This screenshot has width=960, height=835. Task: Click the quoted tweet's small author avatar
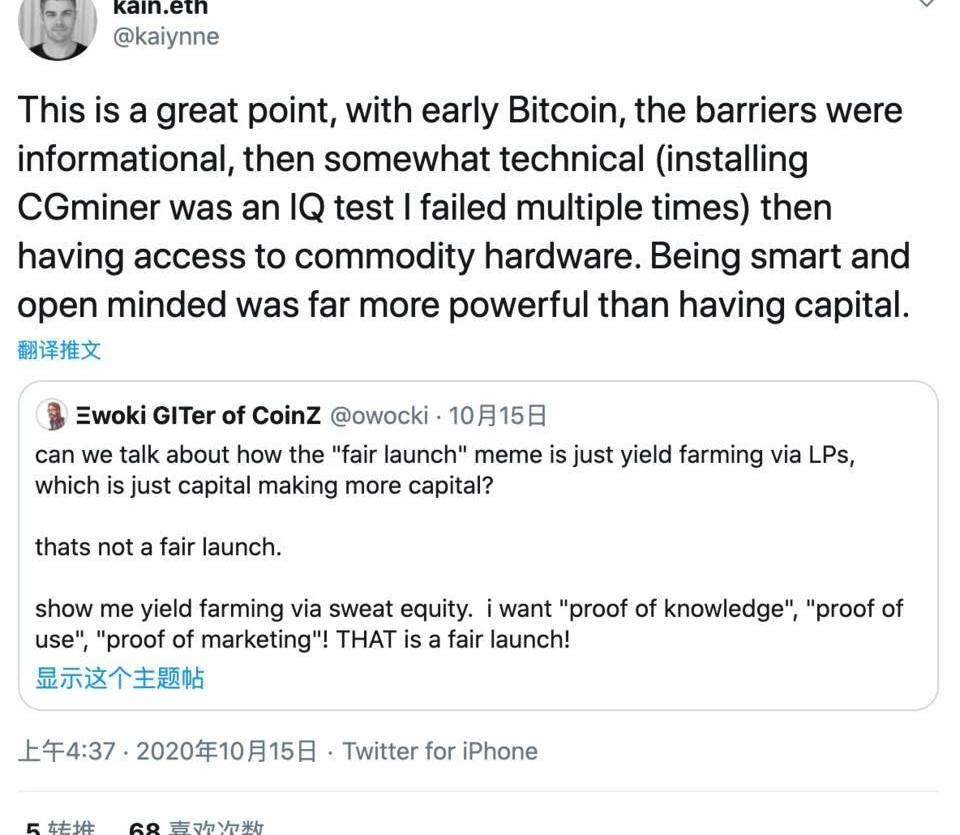click(50, 415)
